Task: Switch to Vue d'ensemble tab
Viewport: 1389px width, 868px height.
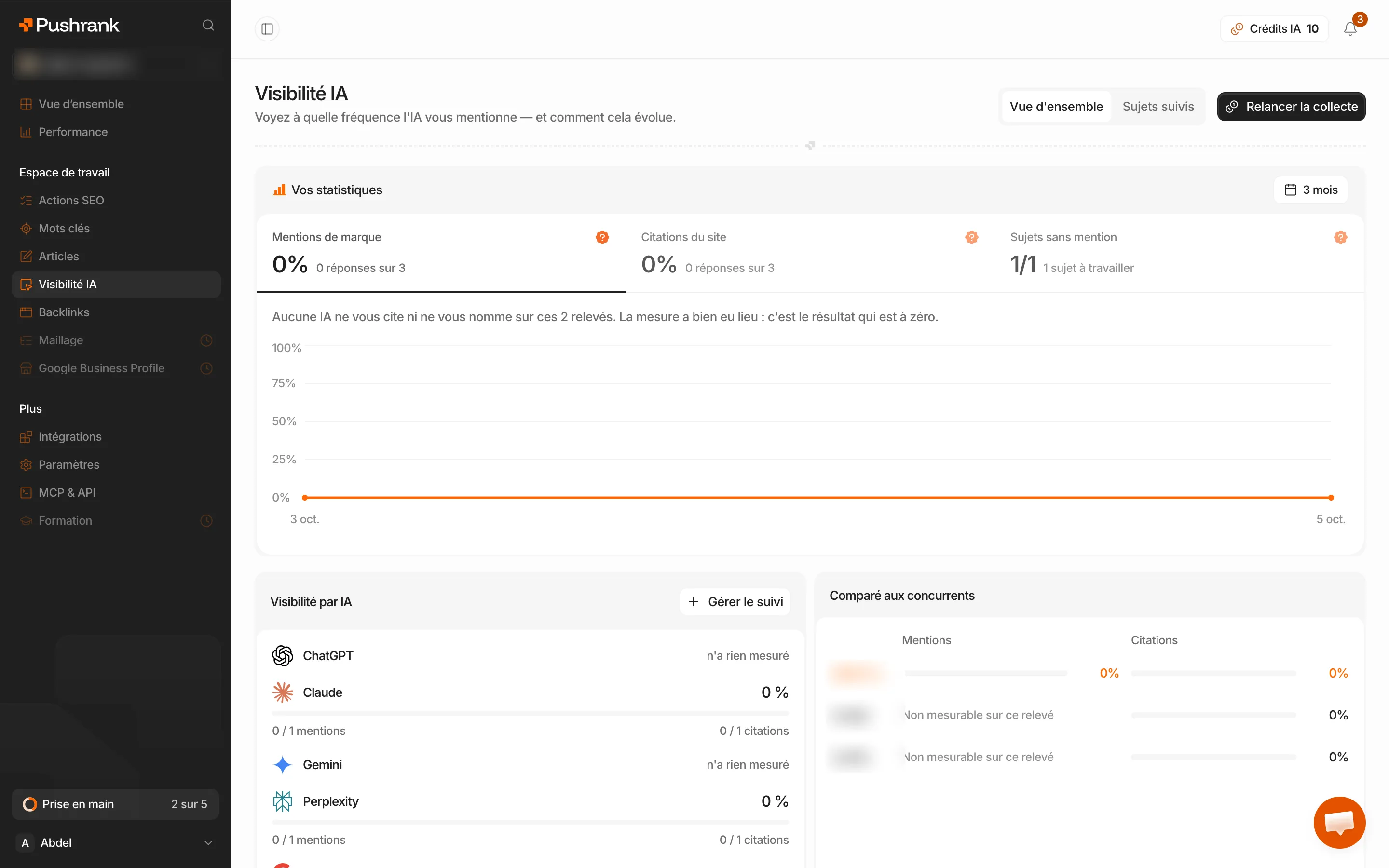Action: click(1056, 107)
